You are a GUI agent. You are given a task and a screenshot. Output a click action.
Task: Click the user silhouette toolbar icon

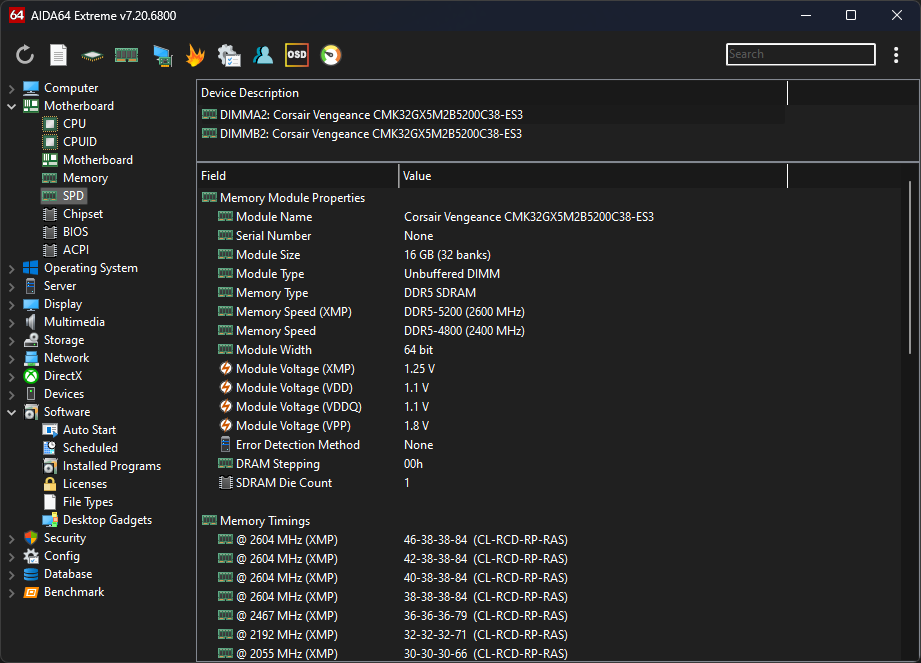click(263, 55)
